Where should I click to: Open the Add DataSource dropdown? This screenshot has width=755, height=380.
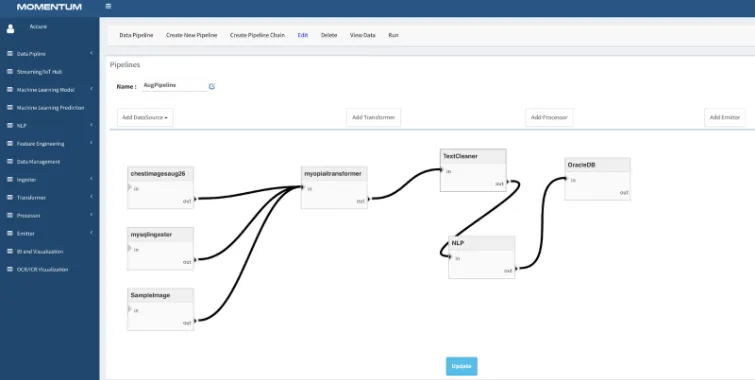(145, 118)
